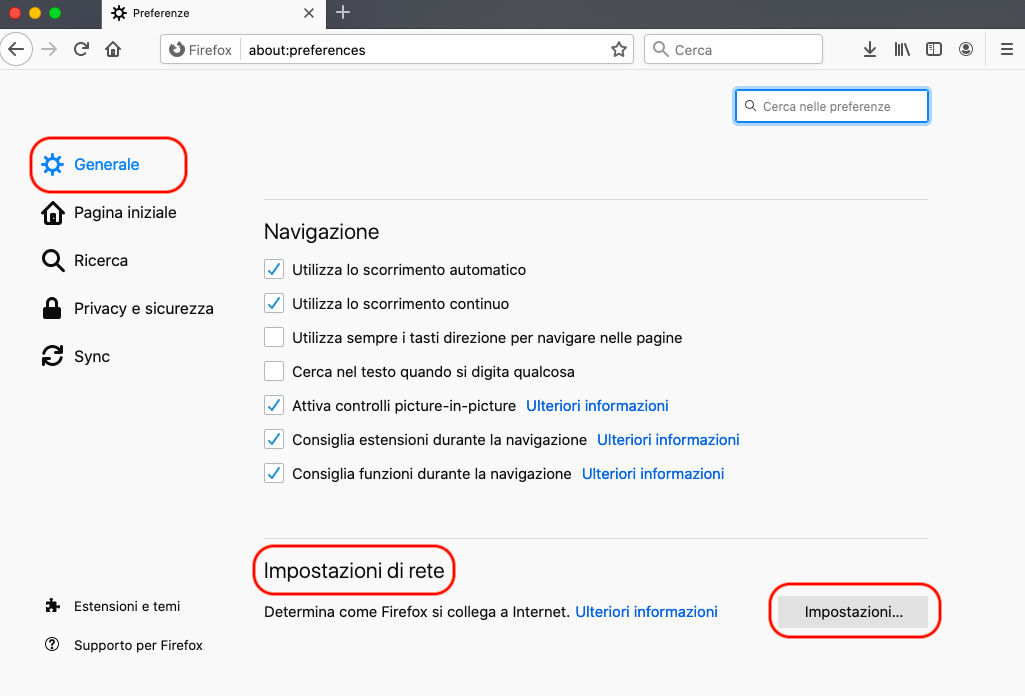Screen dimensions: 1025x696
Task: Open the hamburger application menu
Action: pos(1006,49)
